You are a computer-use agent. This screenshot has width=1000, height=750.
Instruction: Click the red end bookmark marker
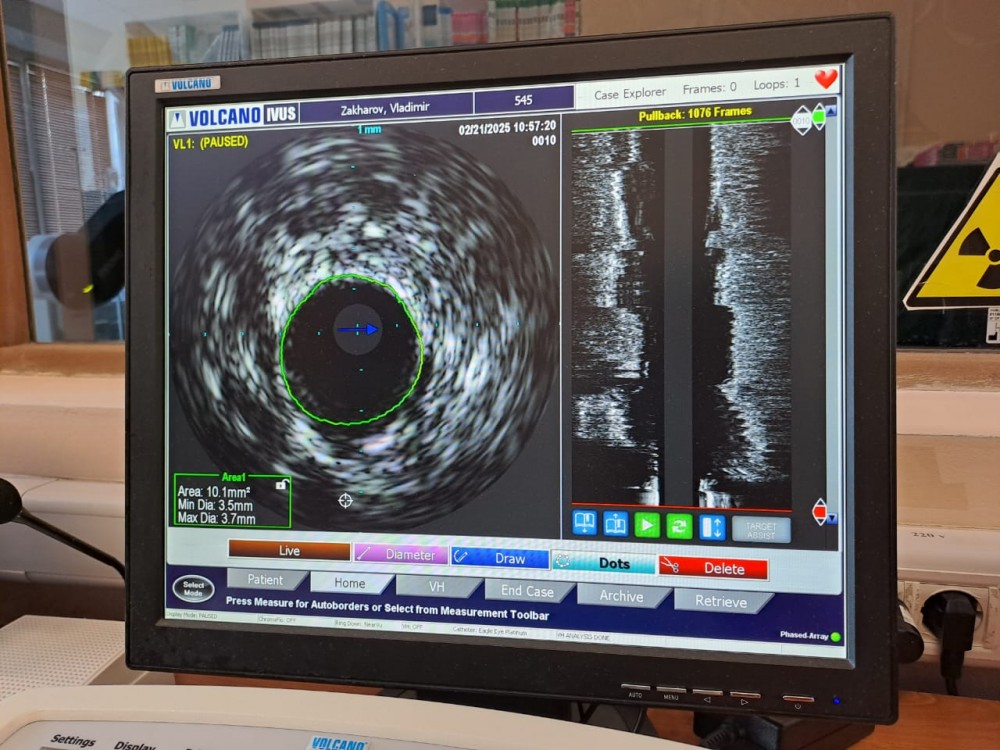820,512
